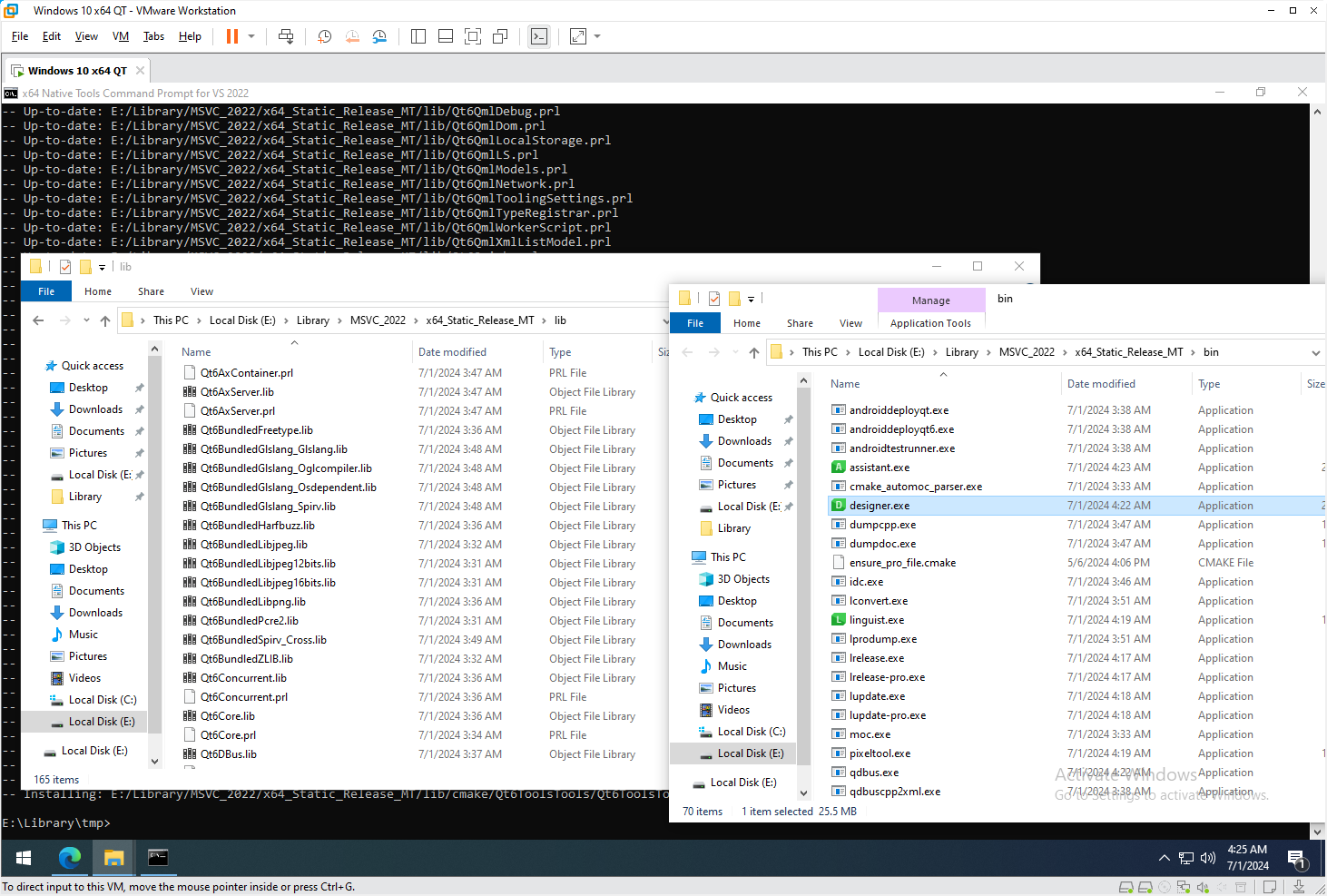The image size is (1327, 896).
Task: Click the Command Prompt taskbar icon
Action: click(x=158, y=858)
